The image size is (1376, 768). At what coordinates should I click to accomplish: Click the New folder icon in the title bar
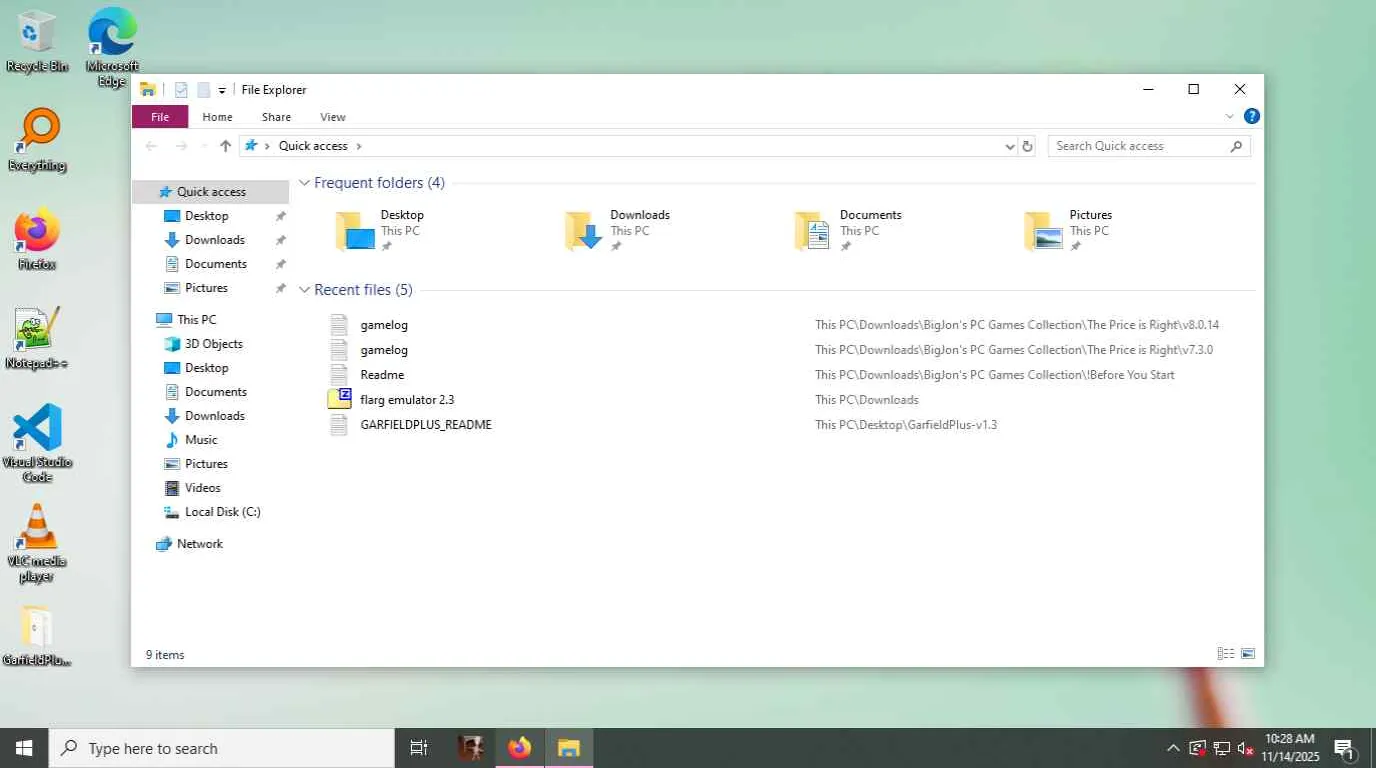click(x=203, y=90)
